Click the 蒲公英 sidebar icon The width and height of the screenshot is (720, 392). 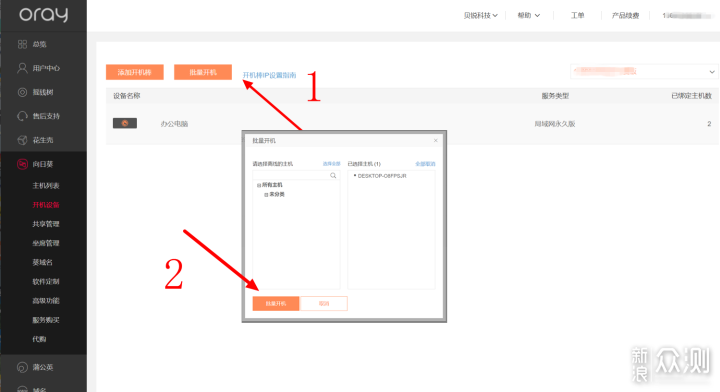22,367
